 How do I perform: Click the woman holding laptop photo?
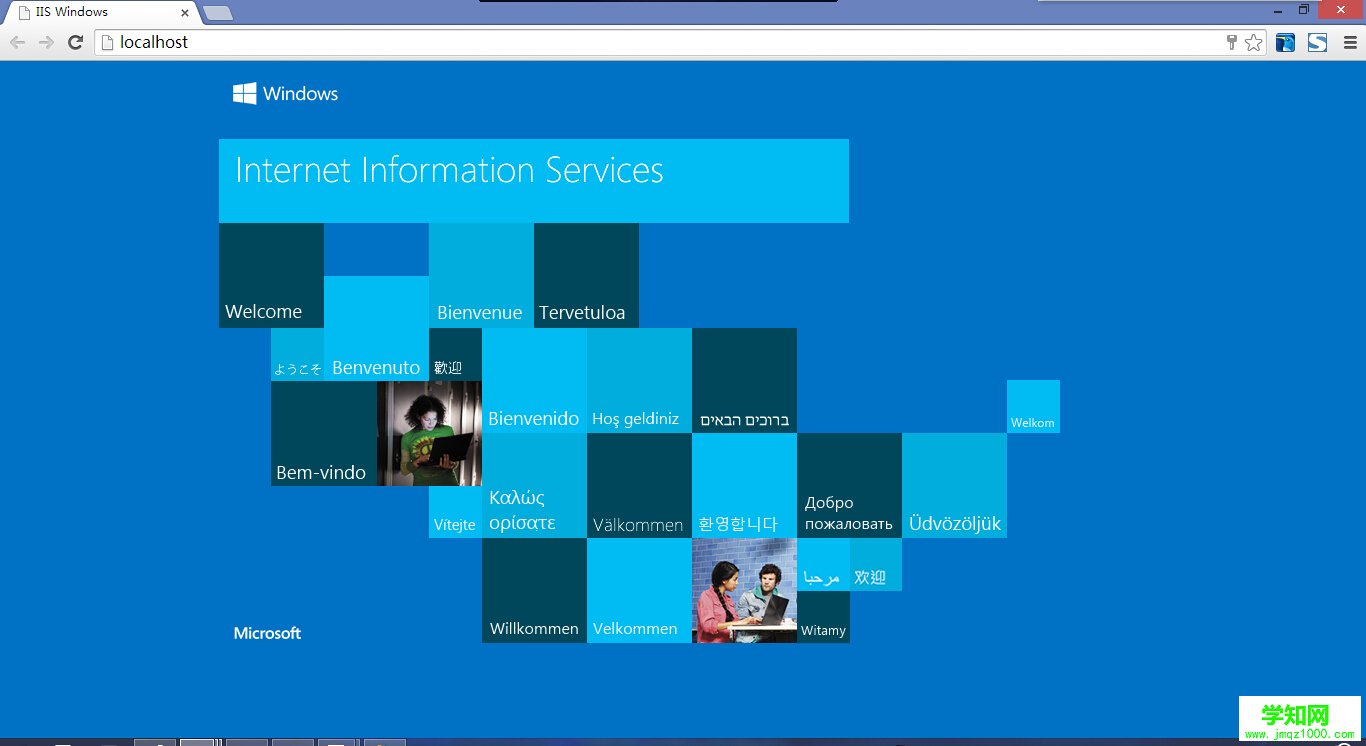tap(429, 433)
